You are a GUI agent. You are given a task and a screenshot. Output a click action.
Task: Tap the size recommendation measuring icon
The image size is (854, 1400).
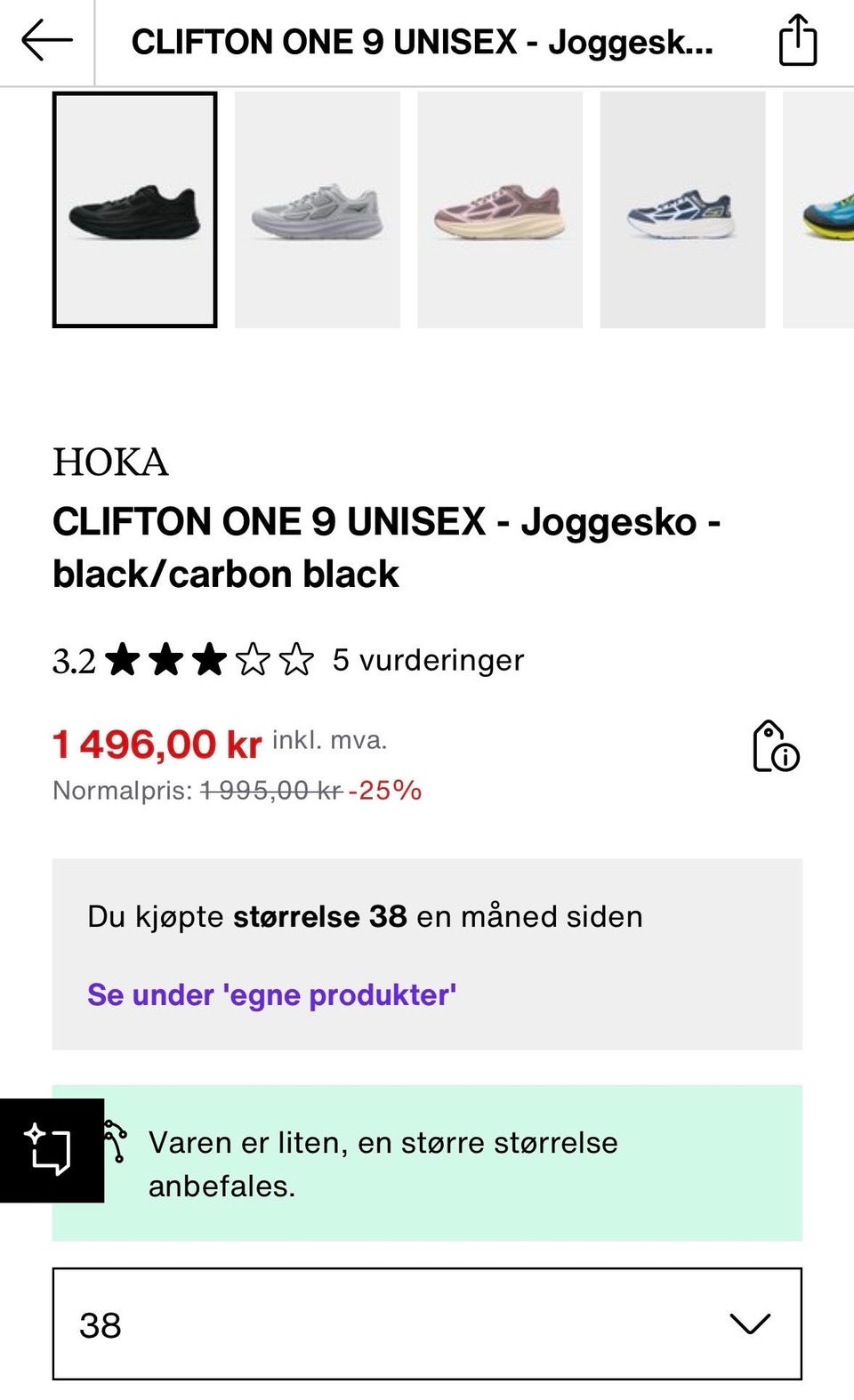[117, 1141]
